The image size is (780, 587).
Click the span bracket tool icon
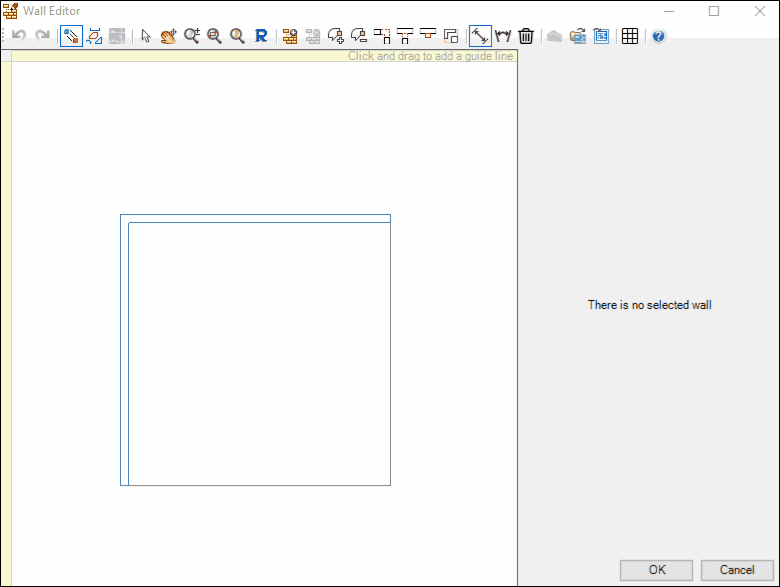coord(503,36)
